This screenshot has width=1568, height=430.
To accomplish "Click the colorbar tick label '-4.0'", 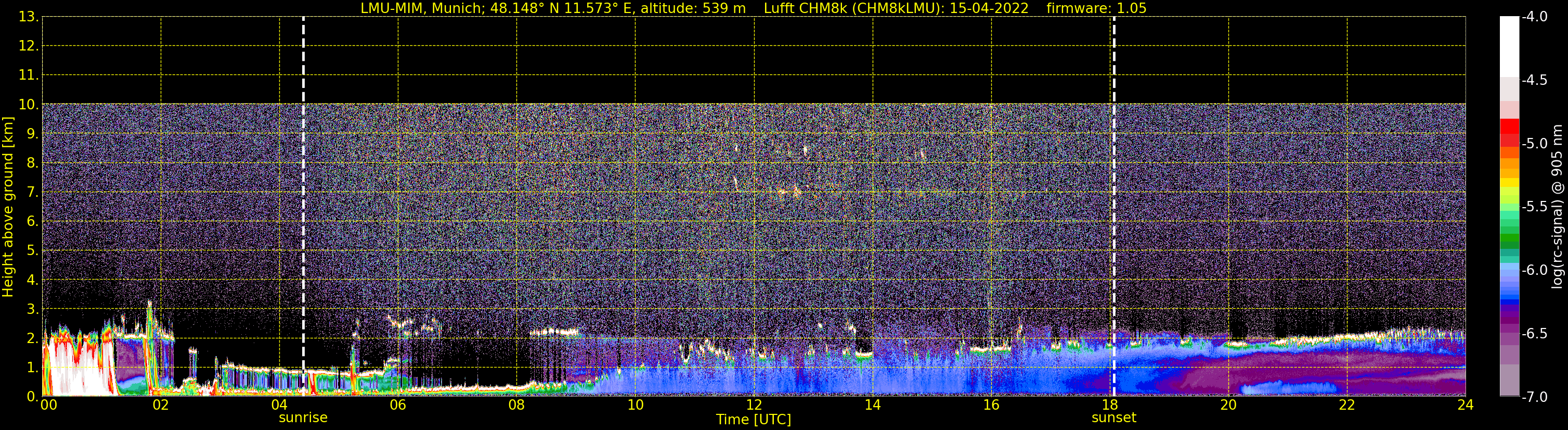I will point(1534,17).
